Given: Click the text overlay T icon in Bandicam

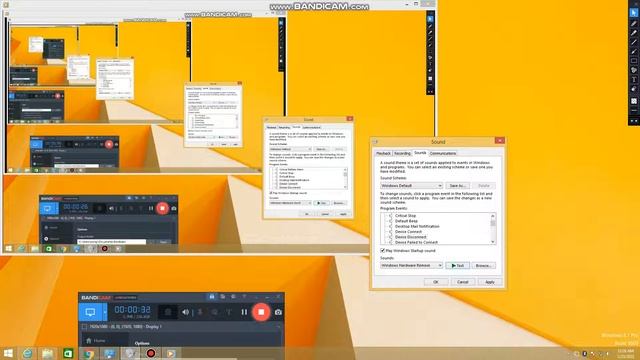Looking at the screenshot, I should (229, 312).
